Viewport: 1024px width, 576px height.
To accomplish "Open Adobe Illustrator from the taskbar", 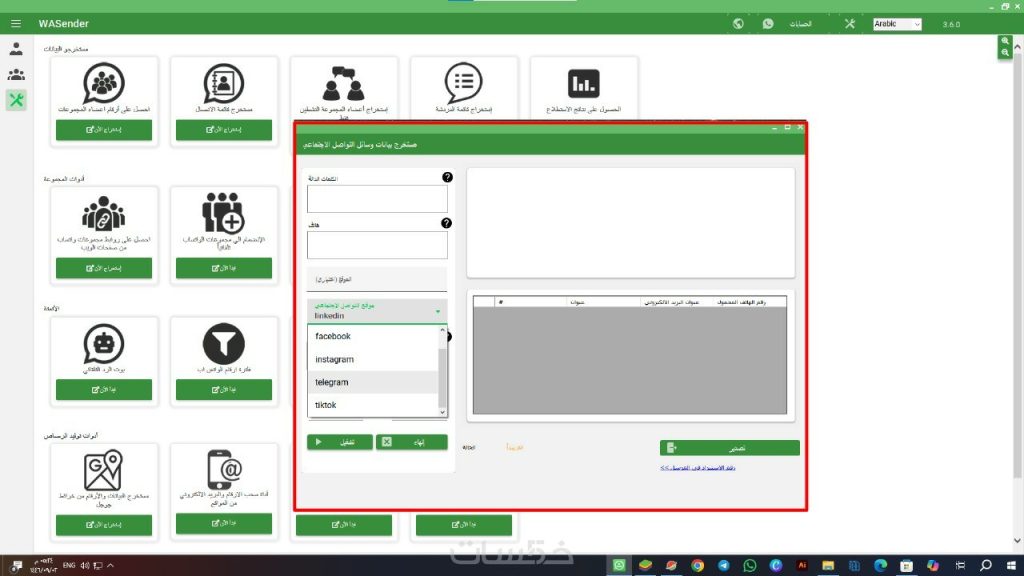I will point(802,566).
